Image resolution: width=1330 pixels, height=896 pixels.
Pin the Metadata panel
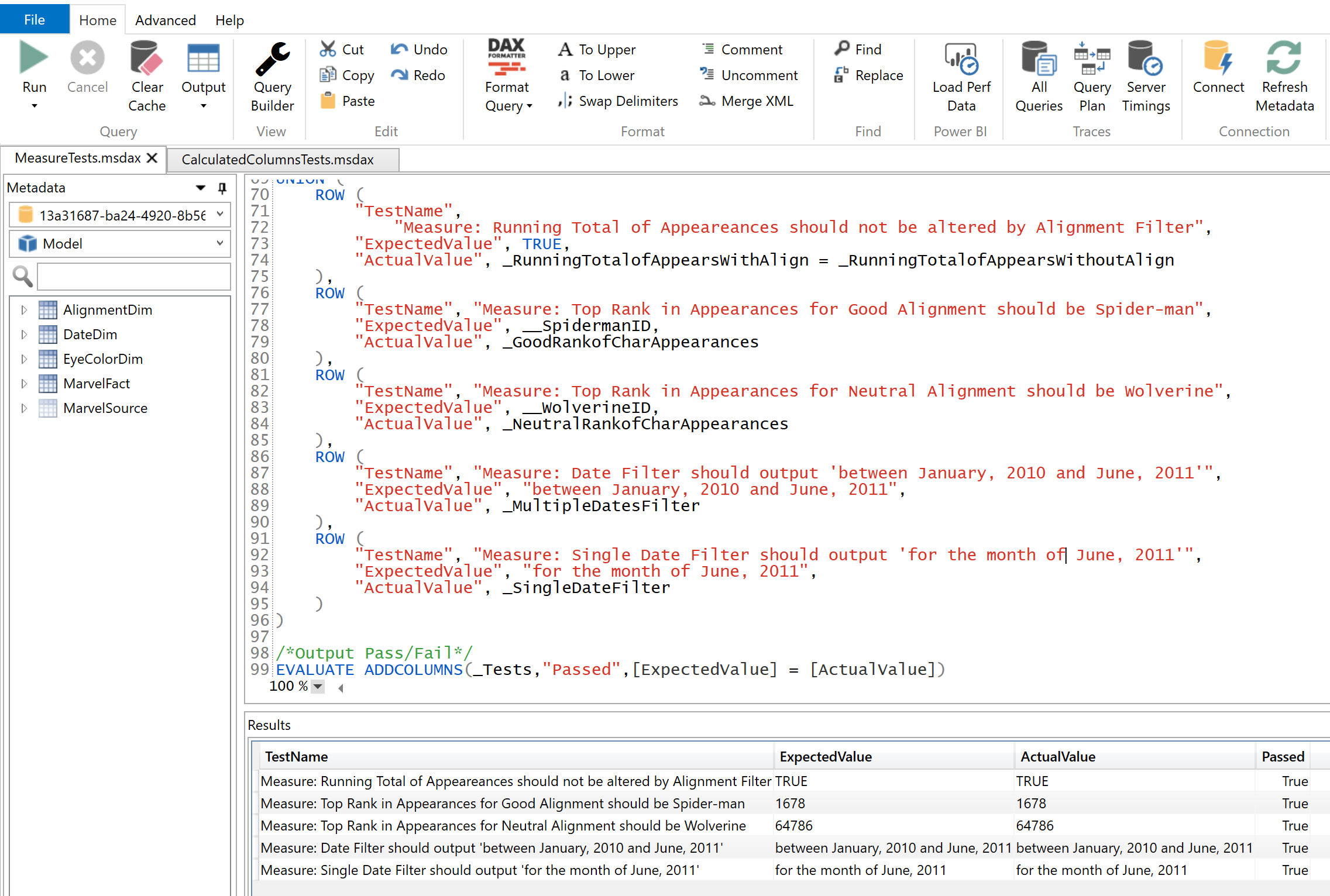click(222, 188)
